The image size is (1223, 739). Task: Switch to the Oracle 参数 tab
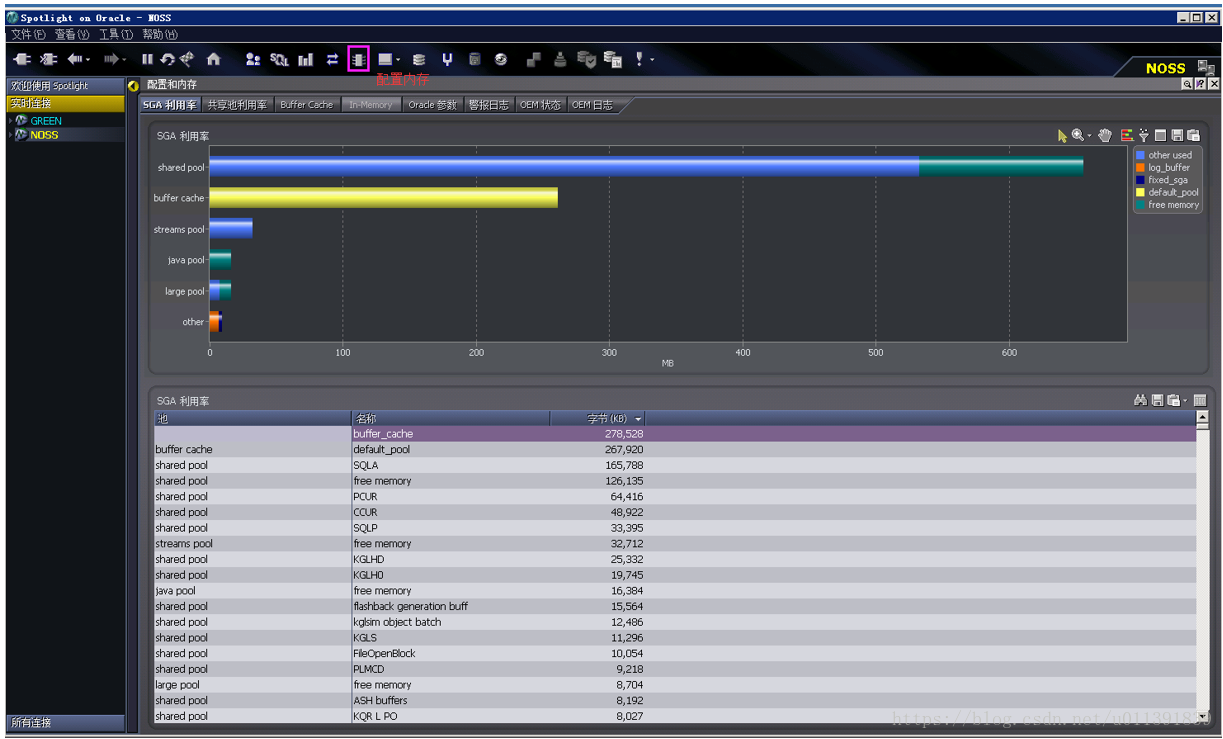tap(433, 104)
